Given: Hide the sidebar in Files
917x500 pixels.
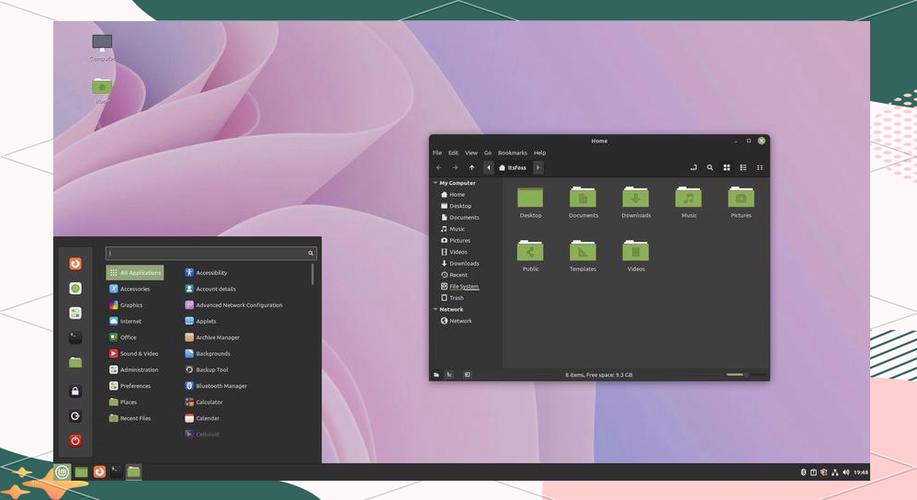Looking at the screenshot, I should pos(467,374).
